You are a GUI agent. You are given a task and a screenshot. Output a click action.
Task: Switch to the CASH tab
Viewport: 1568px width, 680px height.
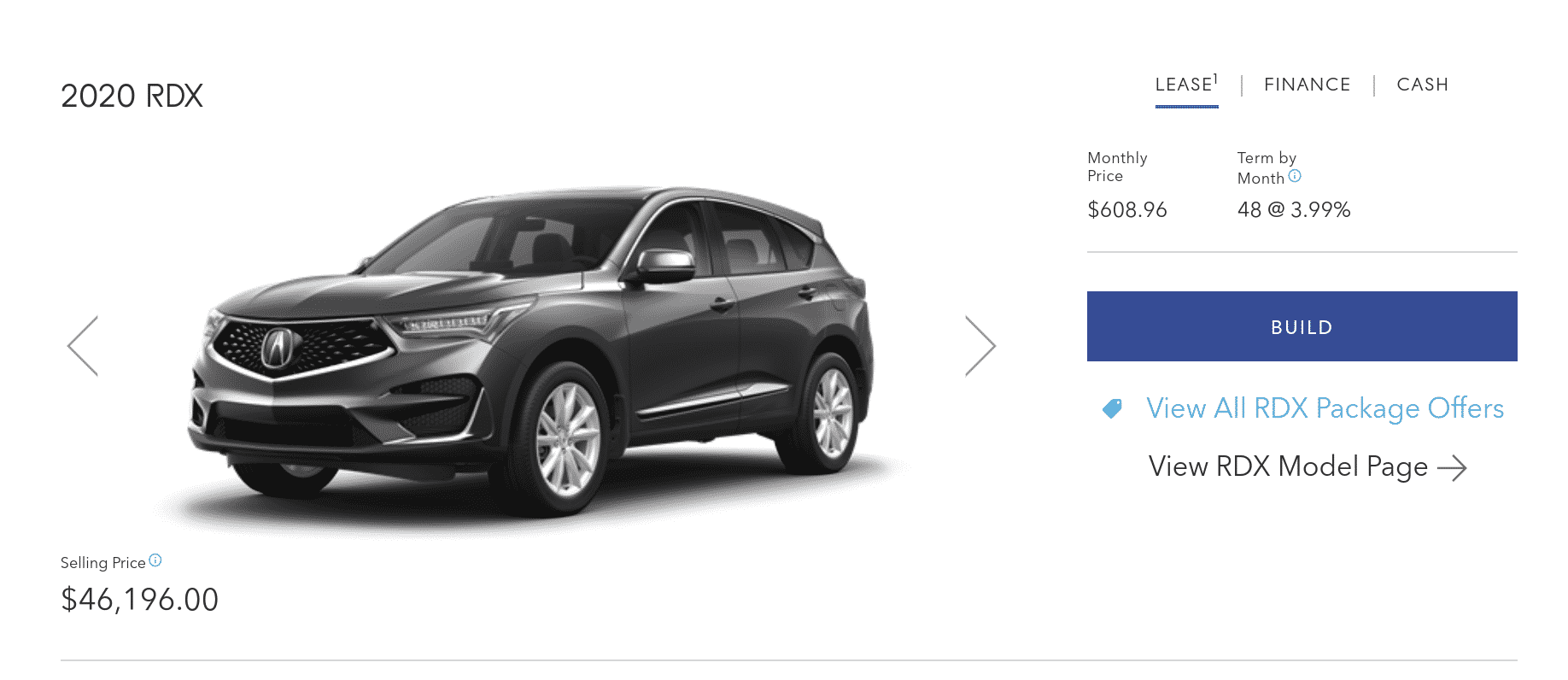point(1422,85)
